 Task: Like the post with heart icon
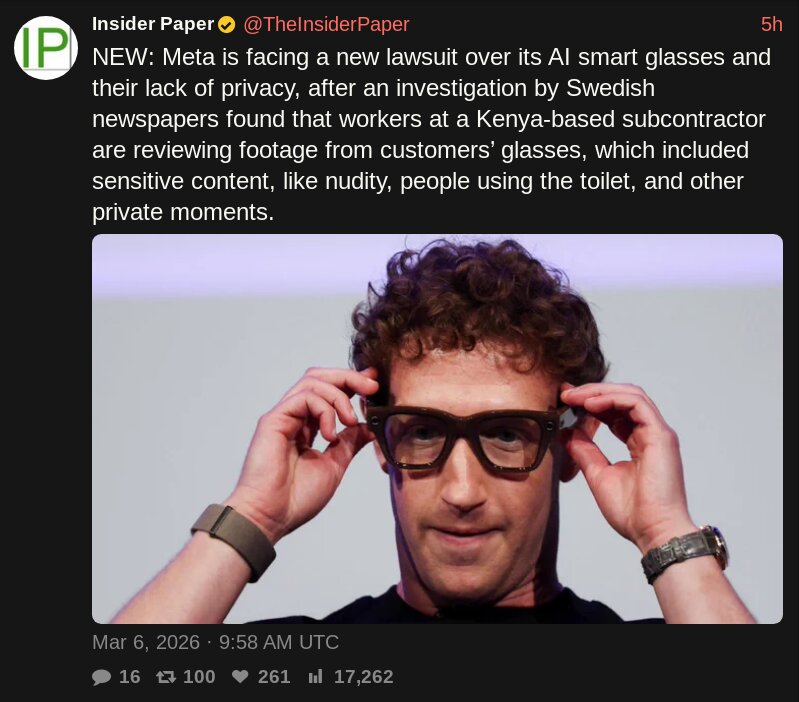click(240, 677)
